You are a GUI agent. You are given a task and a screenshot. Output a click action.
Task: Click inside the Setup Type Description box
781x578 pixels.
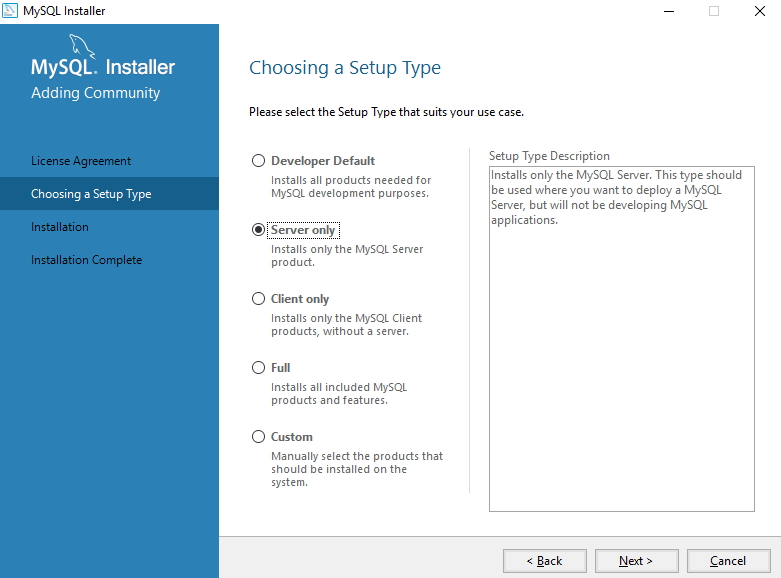(622, 339)
